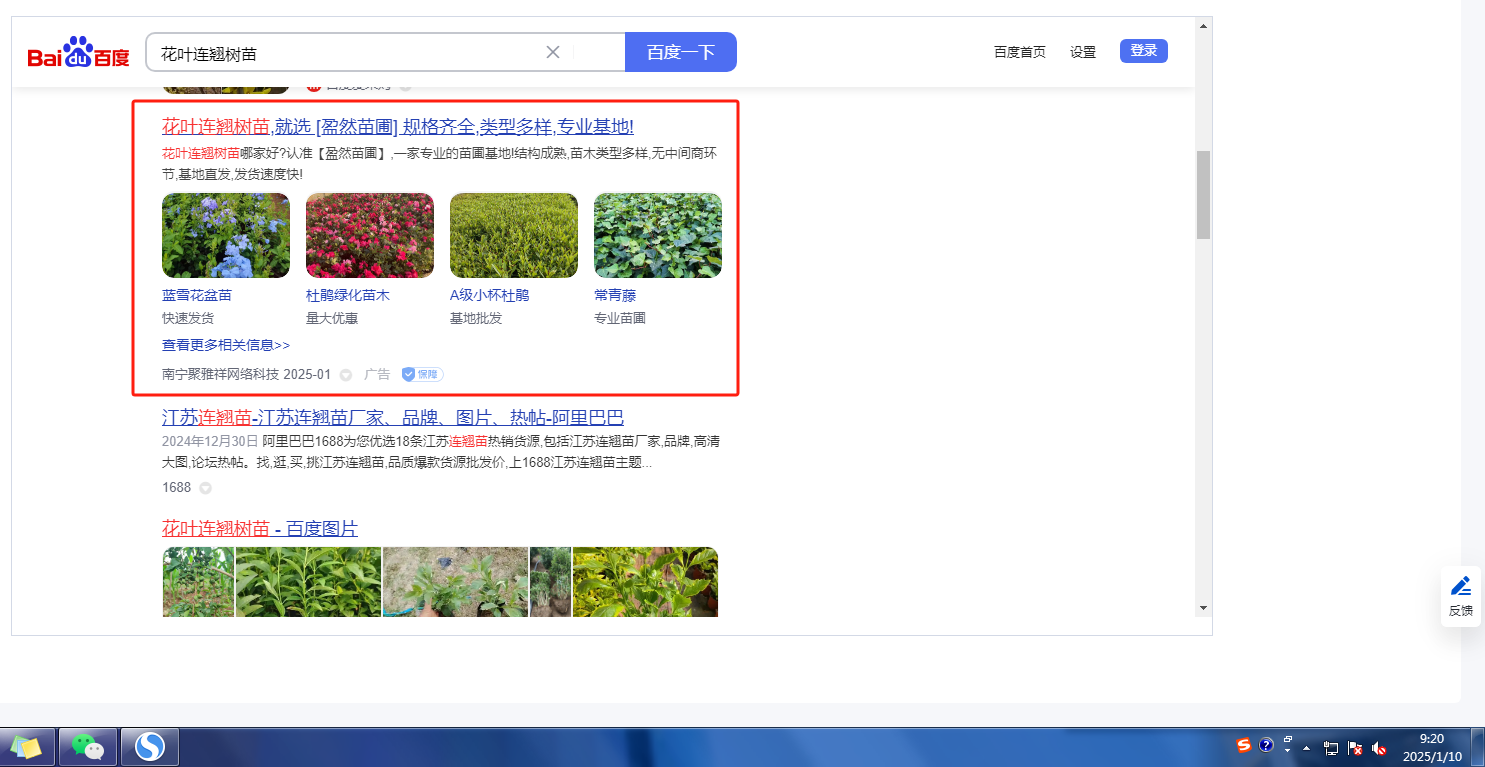Click the muted volume speaker icon

coord(1379,748)
